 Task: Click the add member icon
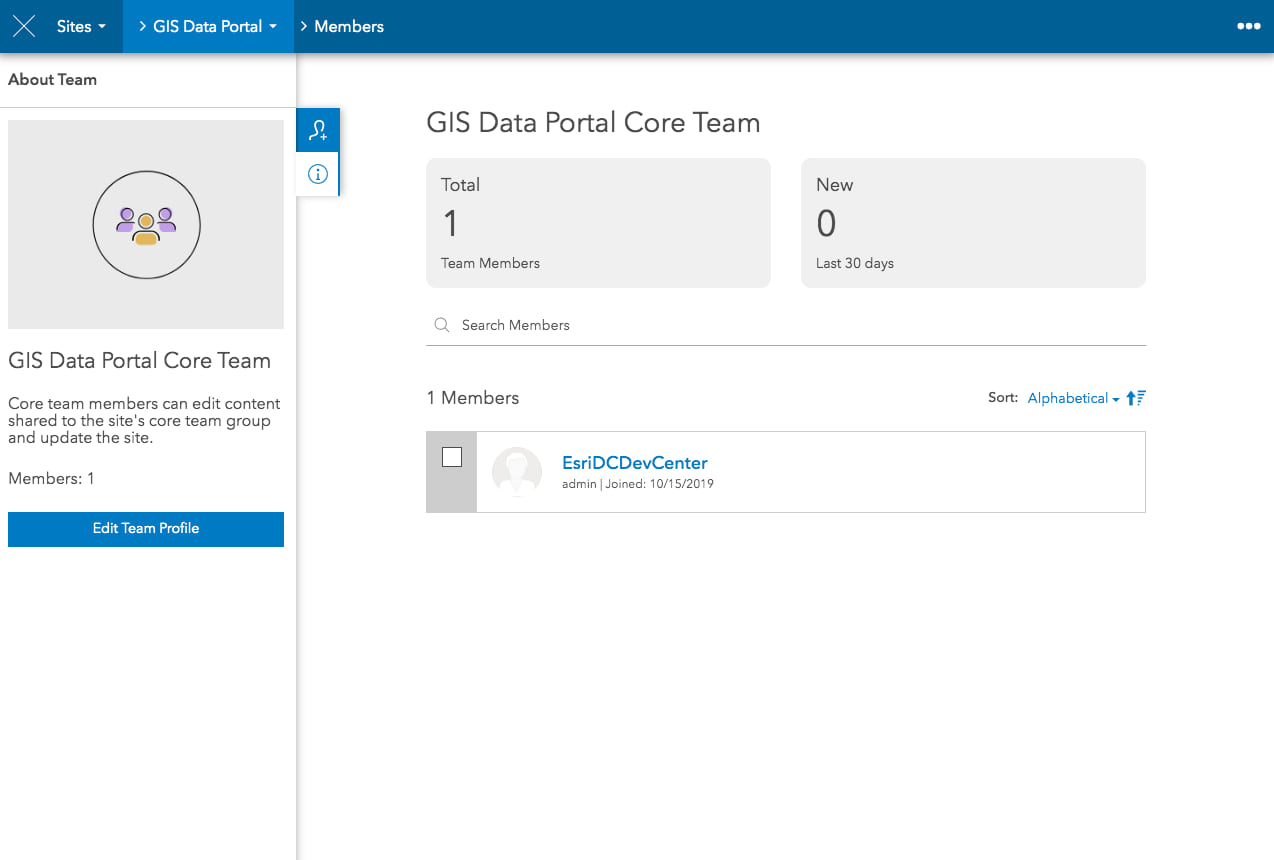pos(318,130)
